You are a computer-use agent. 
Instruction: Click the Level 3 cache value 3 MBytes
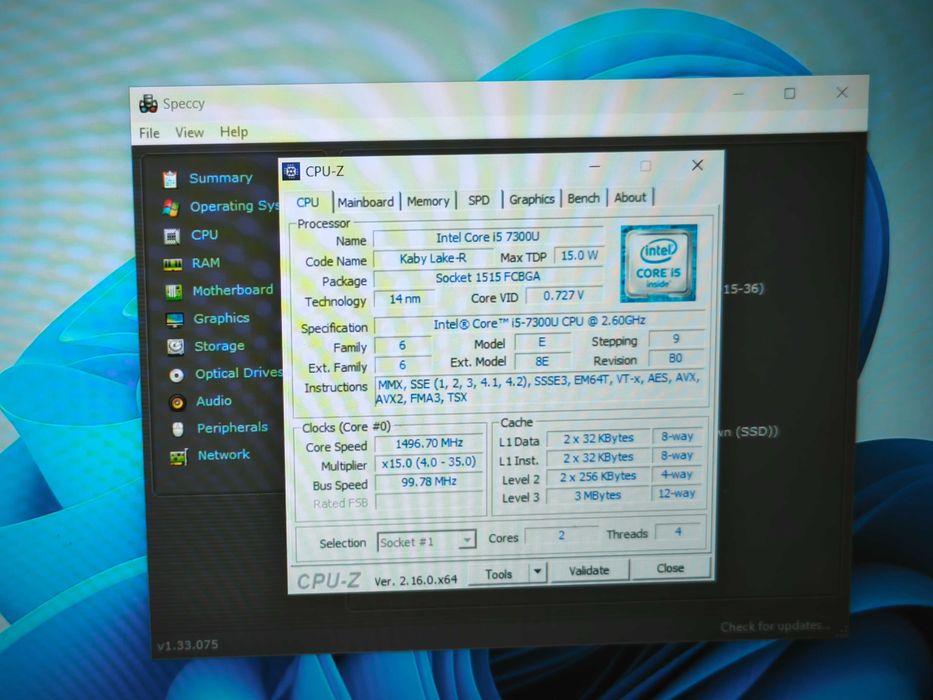(x=597, y=495)
